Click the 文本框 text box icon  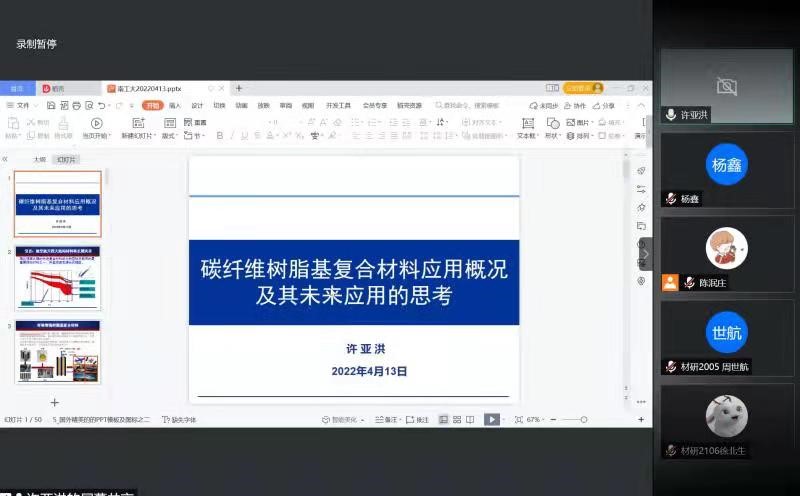[526, 123]
